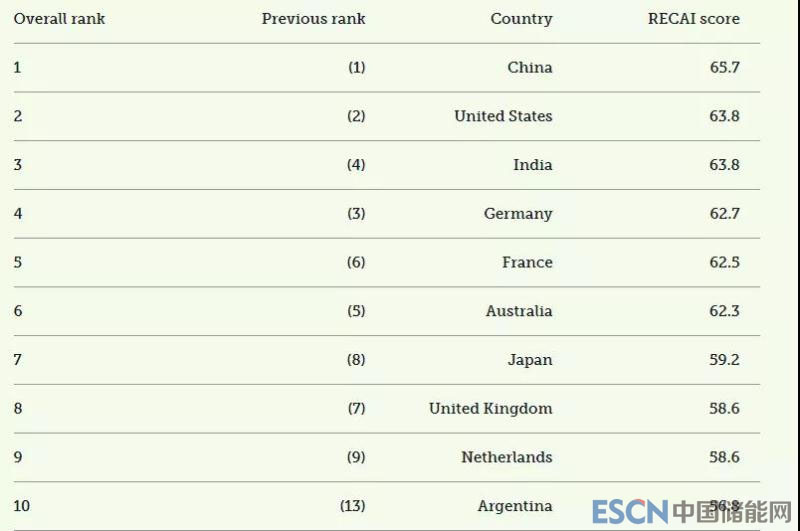Image resolution: width=800 pixels, height=531 pixels.
Task: Click China's 65.7 RECAI score
Action: tap(724, 68)
